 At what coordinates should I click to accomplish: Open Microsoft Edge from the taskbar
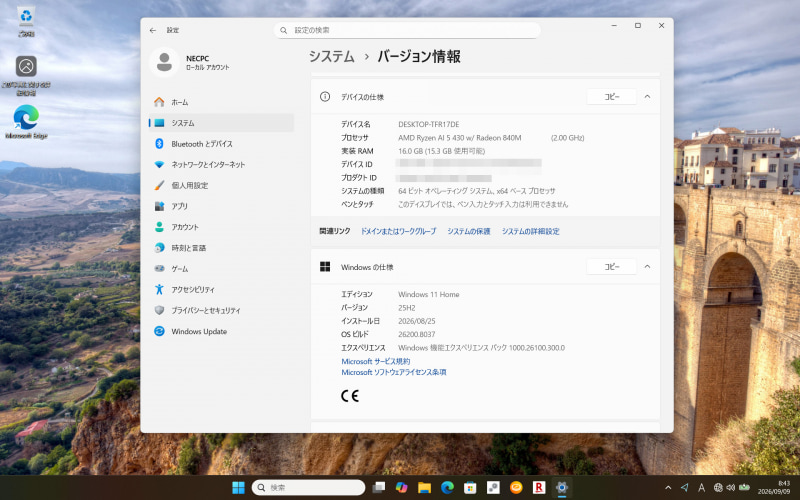pos(447,488)
